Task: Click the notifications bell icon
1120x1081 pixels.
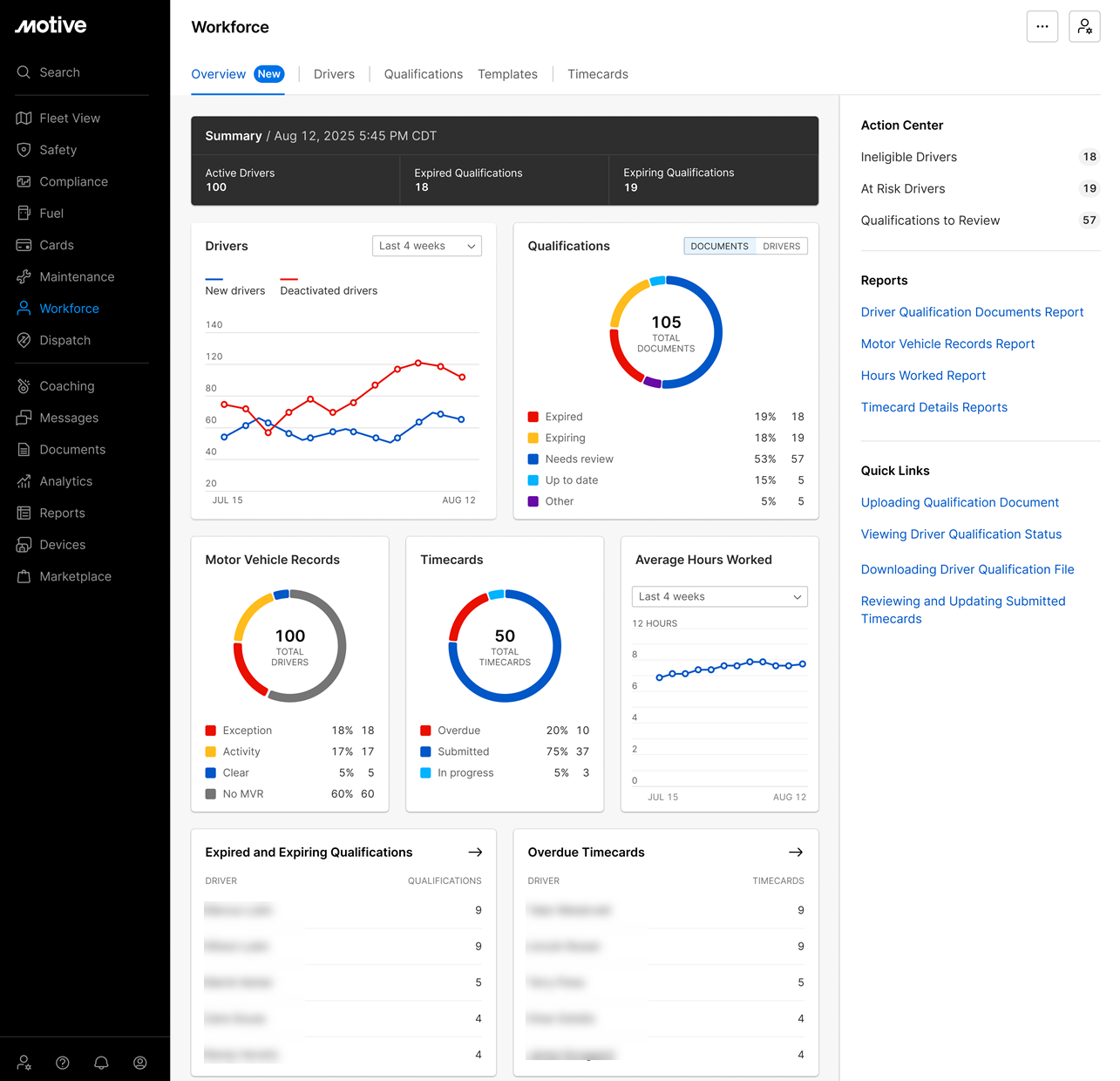Action: (101, 1063)
